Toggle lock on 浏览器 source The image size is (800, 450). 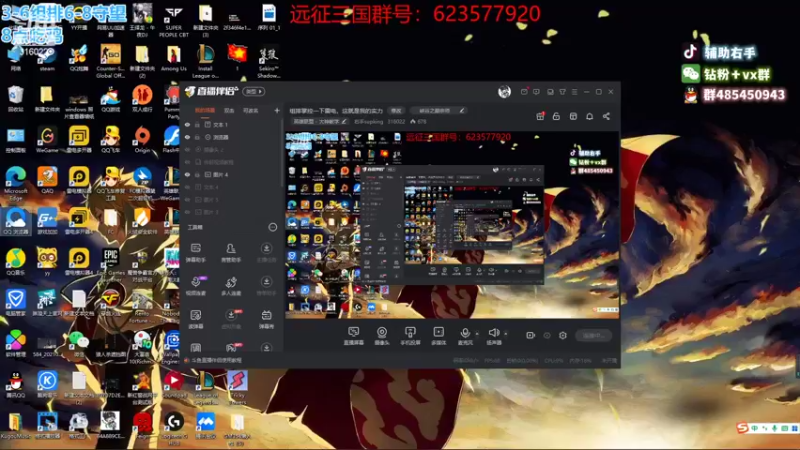coord(197,137)
